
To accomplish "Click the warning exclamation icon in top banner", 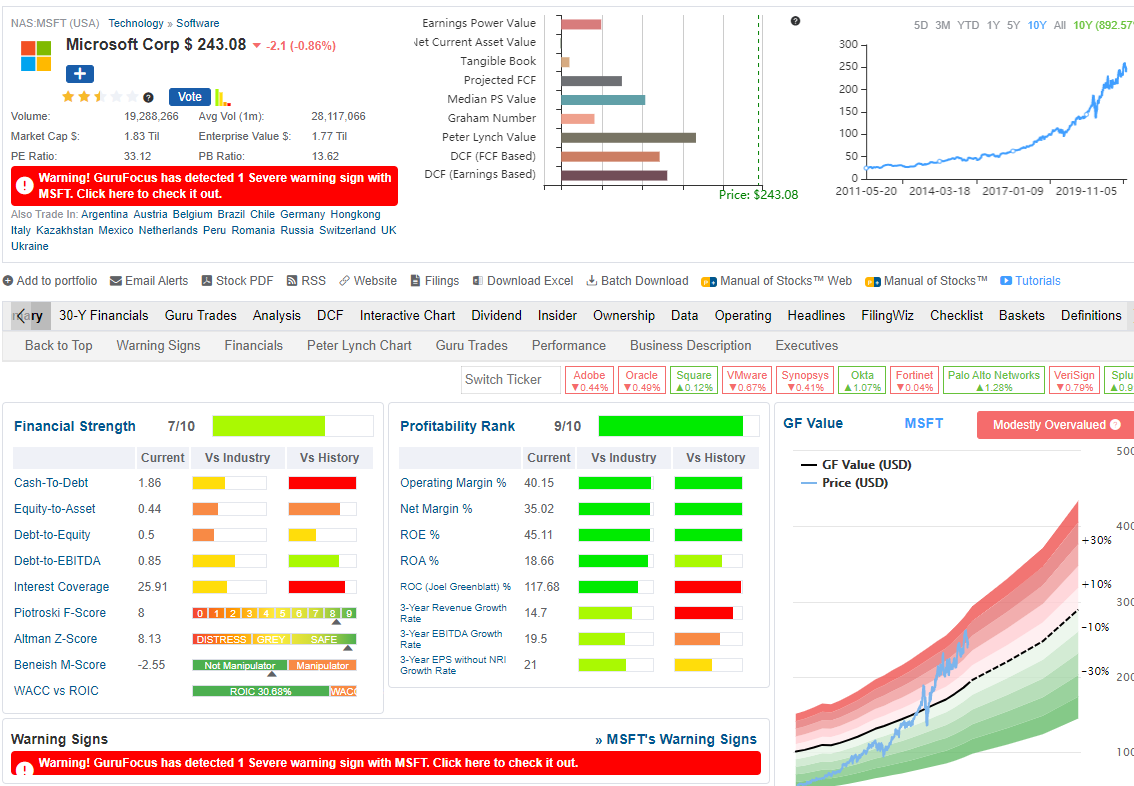I will (x=25, y=185).
